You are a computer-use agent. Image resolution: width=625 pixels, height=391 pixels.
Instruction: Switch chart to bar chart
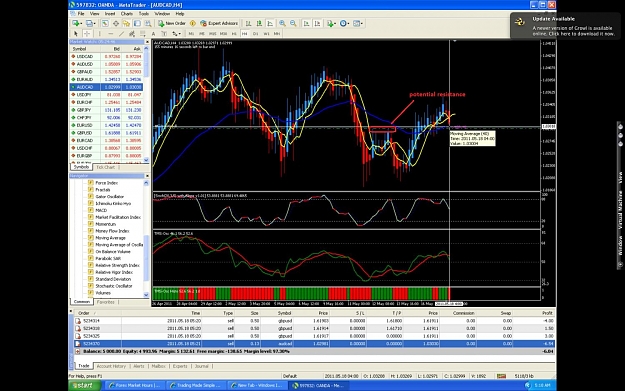point(248,24)
